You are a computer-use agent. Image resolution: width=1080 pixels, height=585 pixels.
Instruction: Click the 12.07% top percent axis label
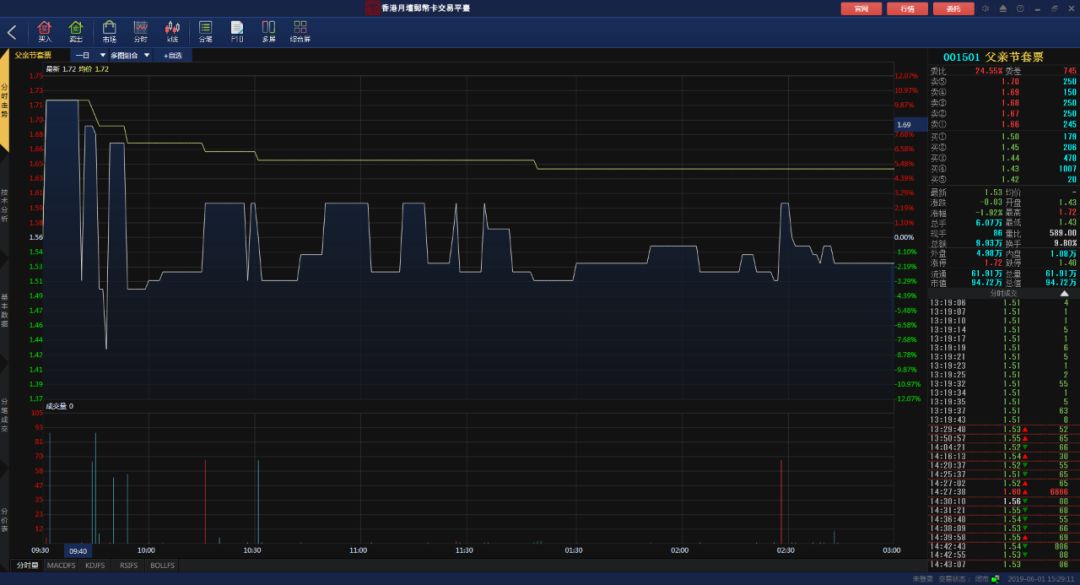(906, 76)
